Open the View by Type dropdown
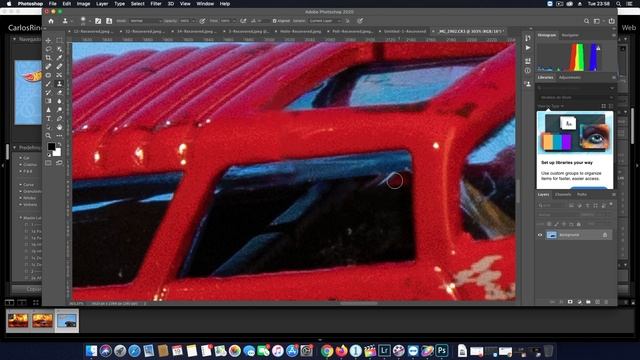This screenshot has height=360, width=640. tap(551, 106)
